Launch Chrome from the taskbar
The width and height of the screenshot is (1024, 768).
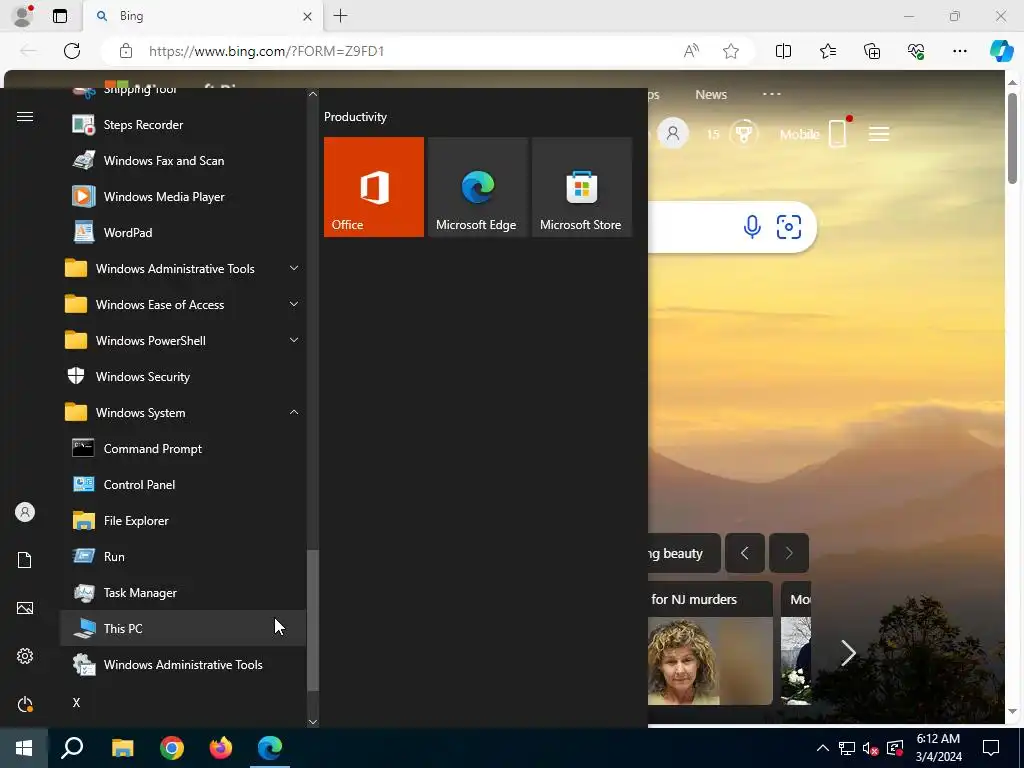click(x=172, y=748)
